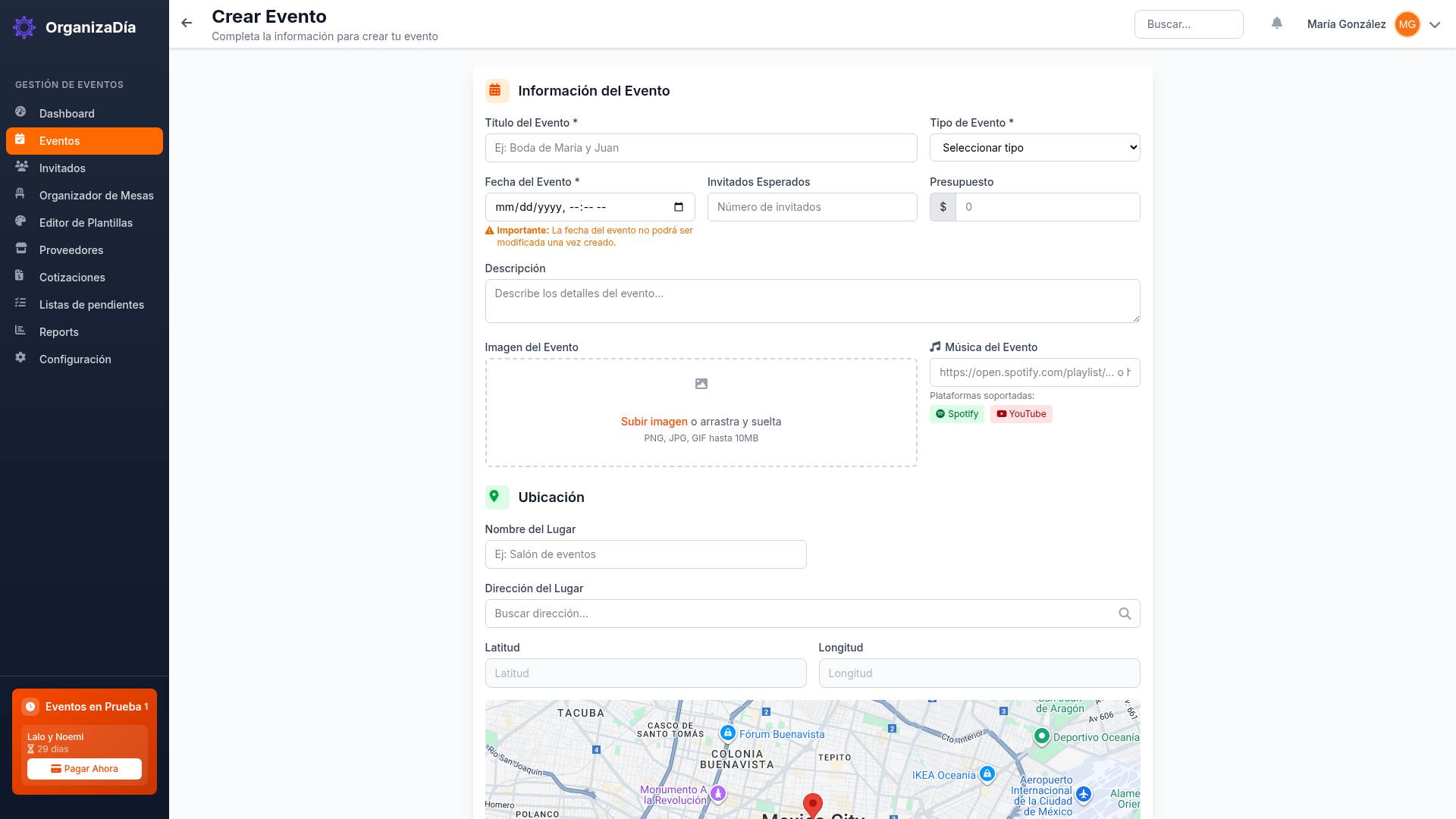Expand the user menu chevron
The width and height of the screenshot is (1456, 819).
click(1435, 24)
